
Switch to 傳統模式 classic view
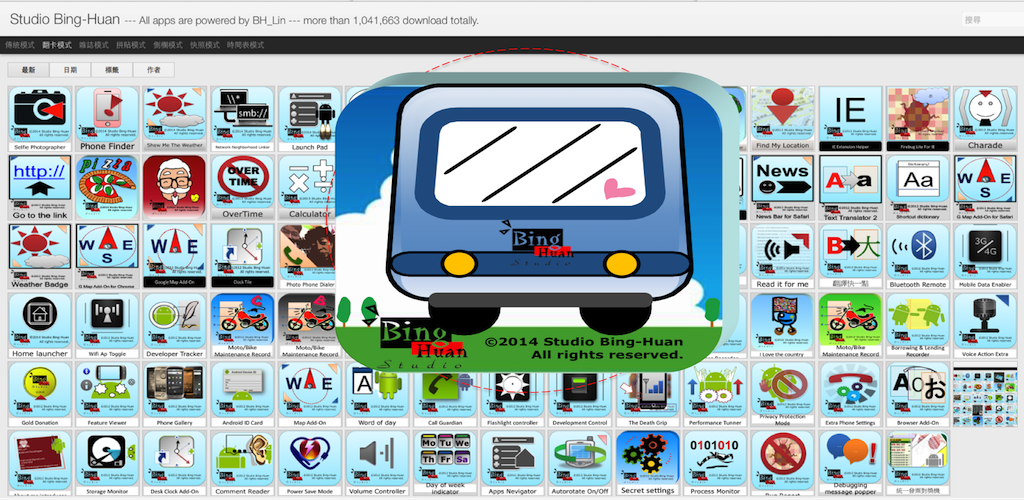[x=20, y=45]
